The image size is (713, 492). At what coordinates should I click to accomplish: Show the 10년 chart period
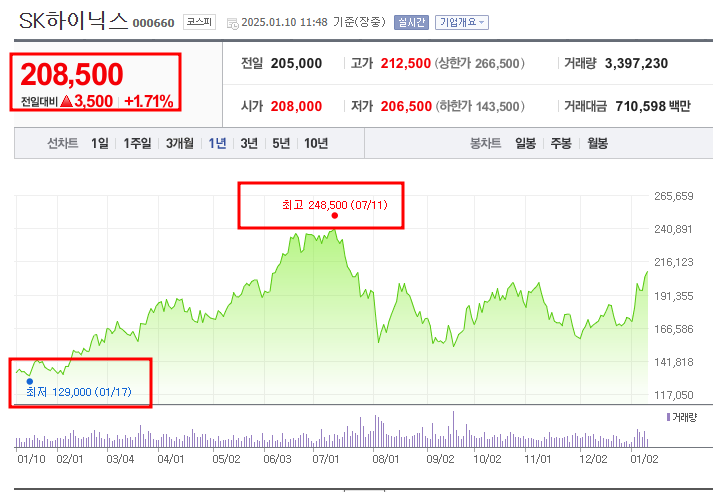point(316,143)
